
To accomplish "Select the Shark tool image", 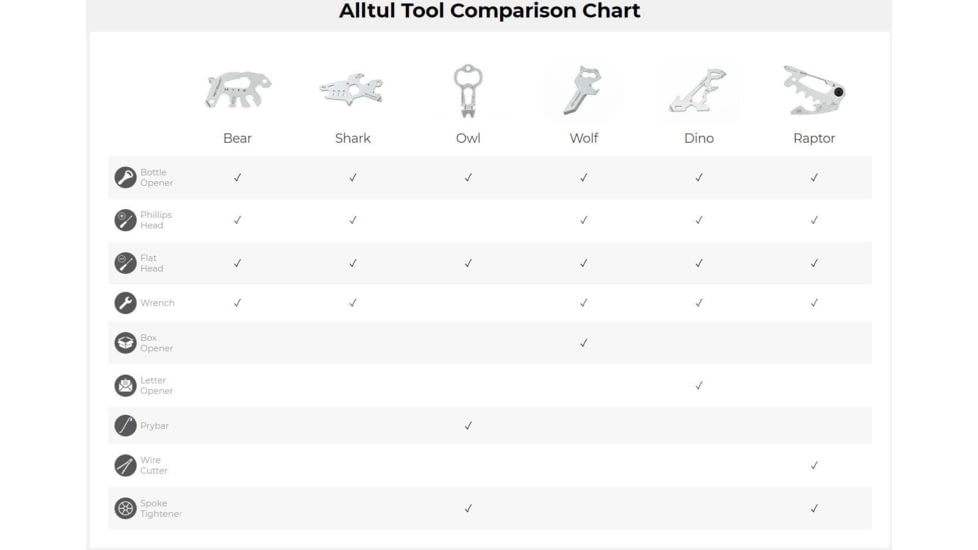I will 352,91.
